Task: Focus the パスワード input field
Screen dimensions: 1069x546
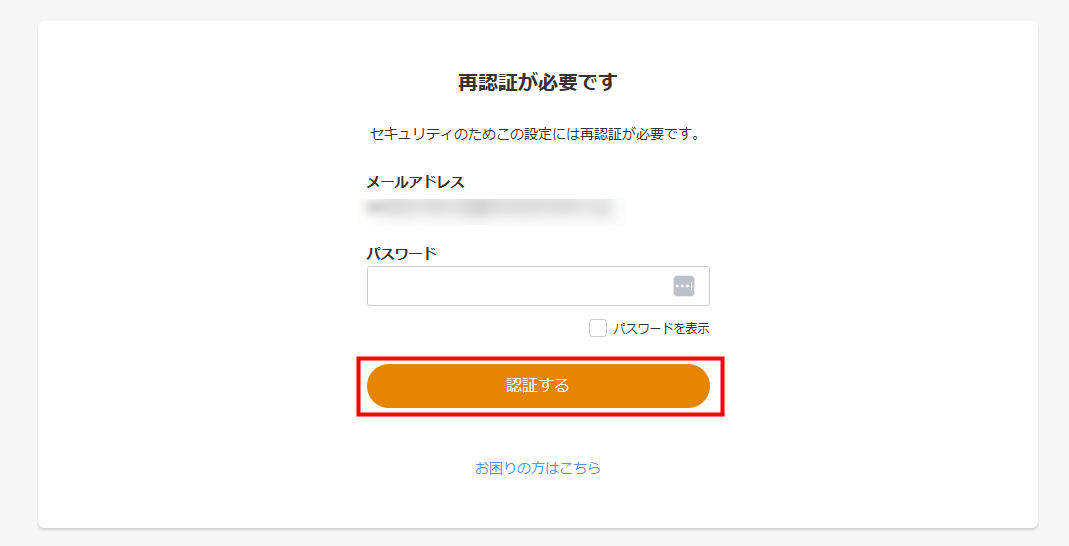Action: (x=515, y=286)
